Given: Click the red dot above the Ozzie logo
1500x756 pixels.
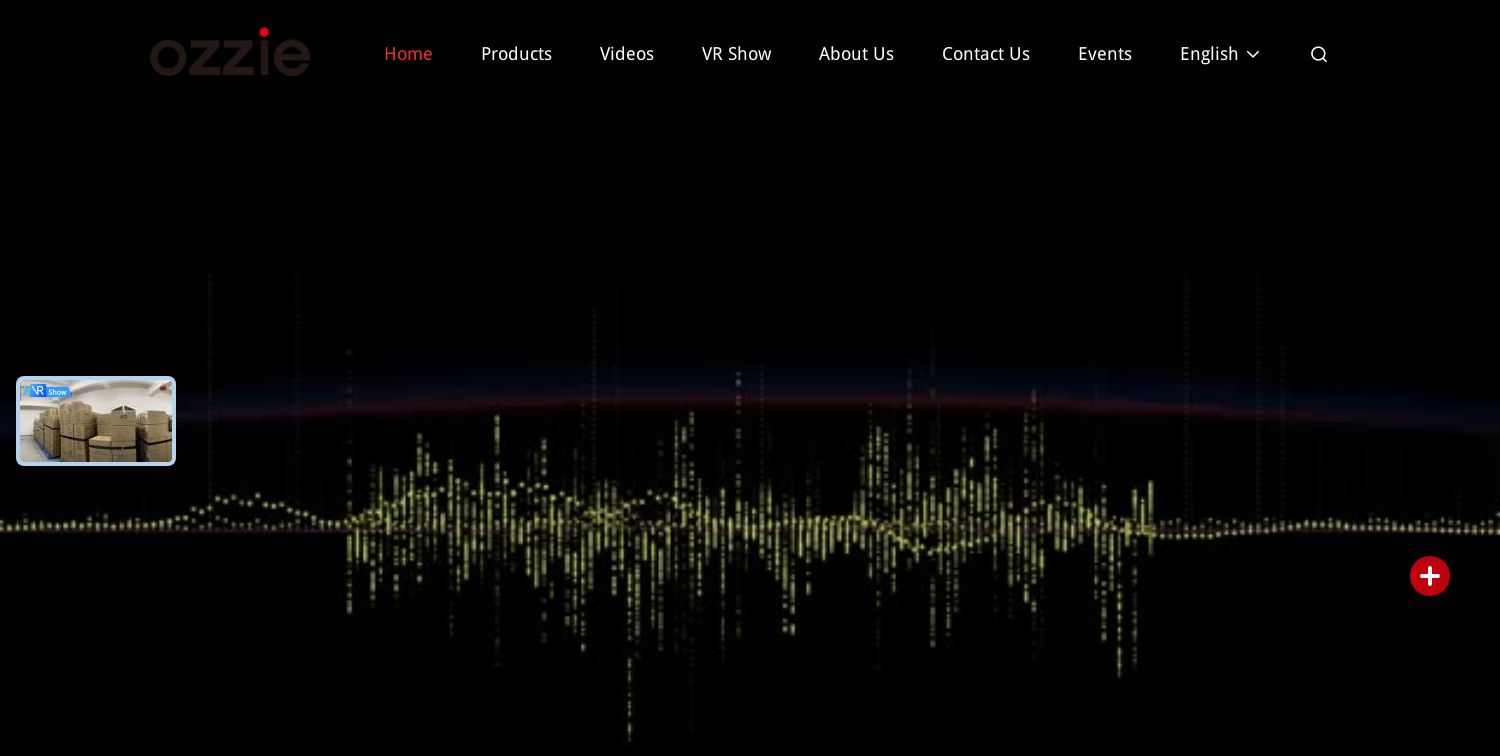Looking at the screenshot, I should (x=265, y=33).
